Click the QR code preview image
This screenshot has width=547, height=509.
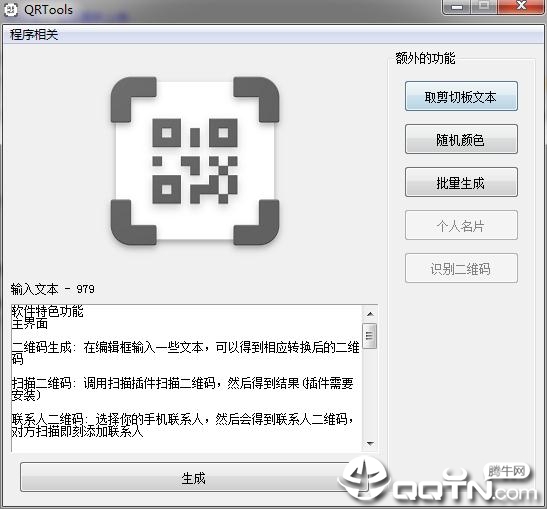click(195, 161)
